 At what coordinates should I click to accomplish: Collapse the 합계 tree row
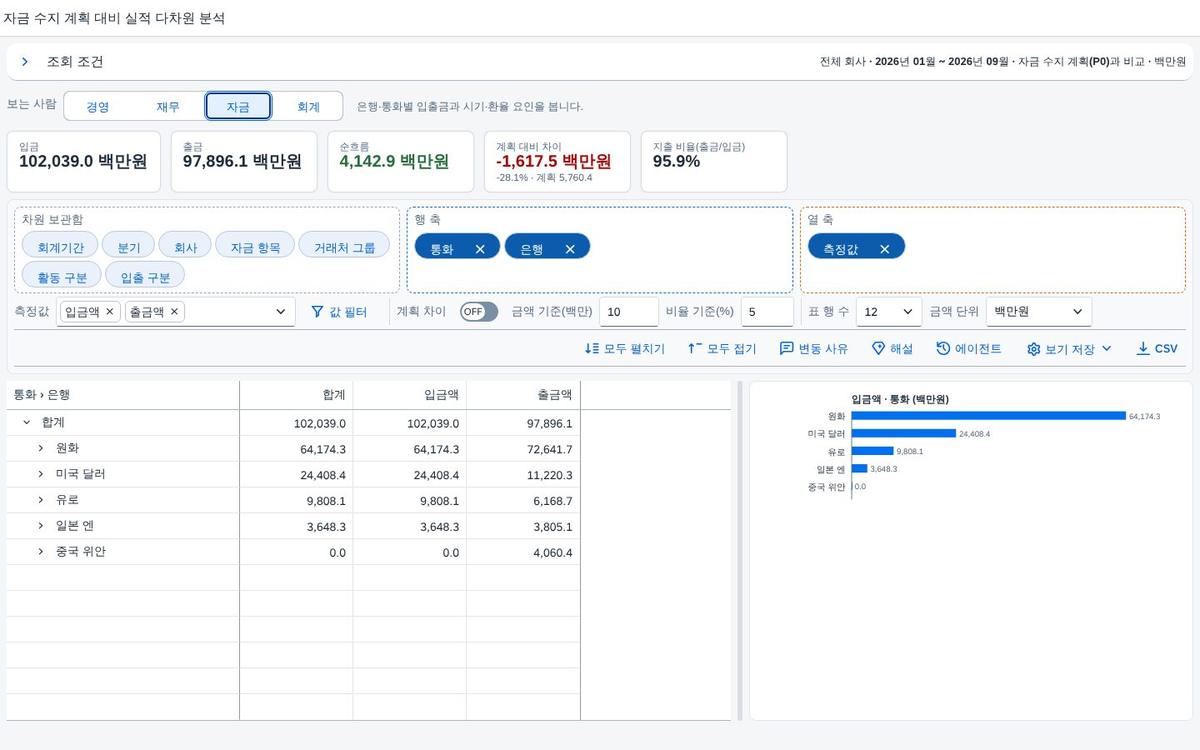point(27,423)
